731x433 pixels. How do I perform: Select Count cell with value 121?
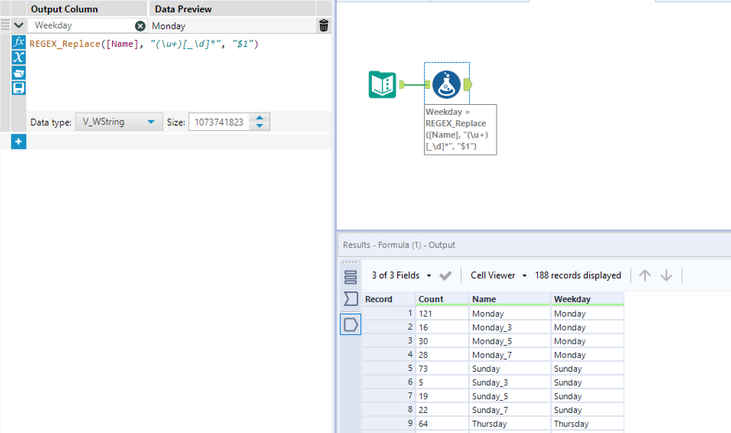[442, 314]
